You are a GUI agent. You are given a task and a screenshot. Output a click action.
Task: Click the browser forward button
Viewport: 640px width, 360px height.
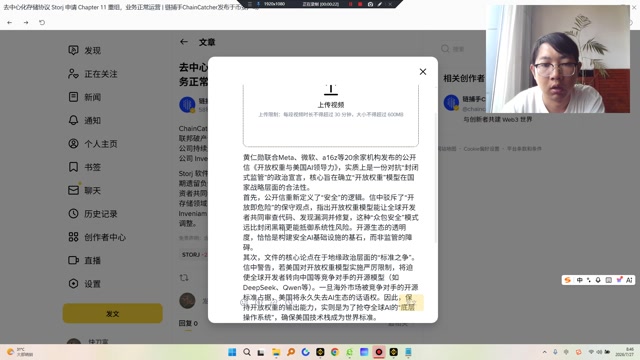[26, 22]
